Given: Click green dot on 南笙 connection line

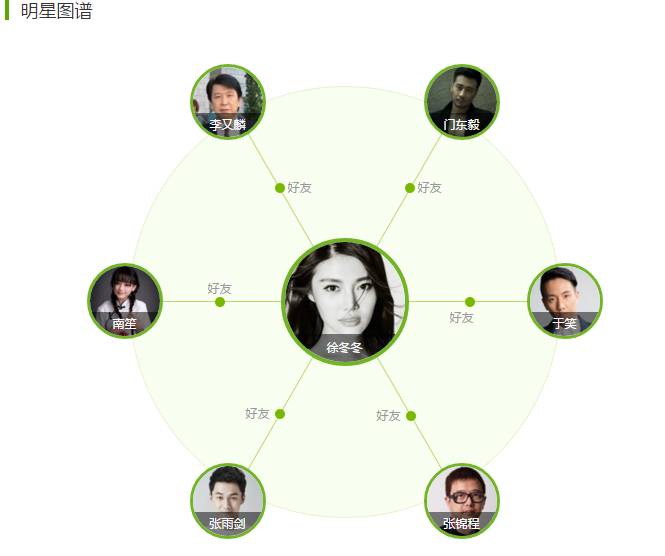Looking at the screenshot, I should (x=220, y=302).
